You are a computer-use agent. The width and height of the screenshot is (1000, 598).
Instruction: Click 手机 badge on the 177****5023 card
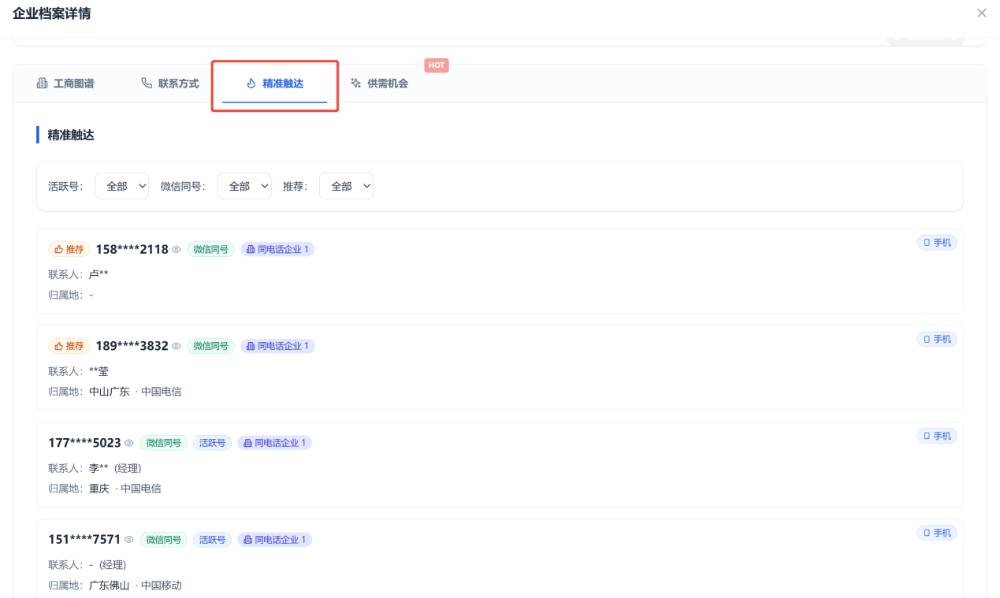pos(937,436)
